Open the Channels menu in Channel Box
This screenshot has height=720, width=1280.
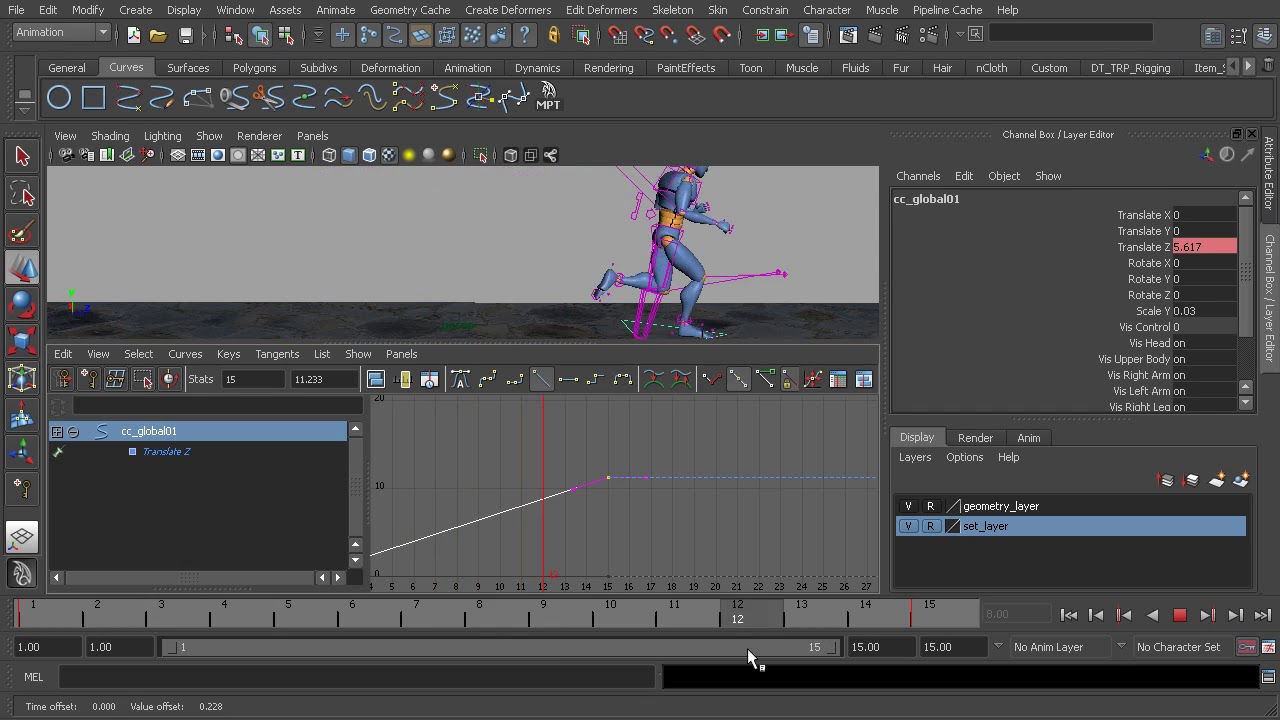pyautogui.click(x=918, y=176)
